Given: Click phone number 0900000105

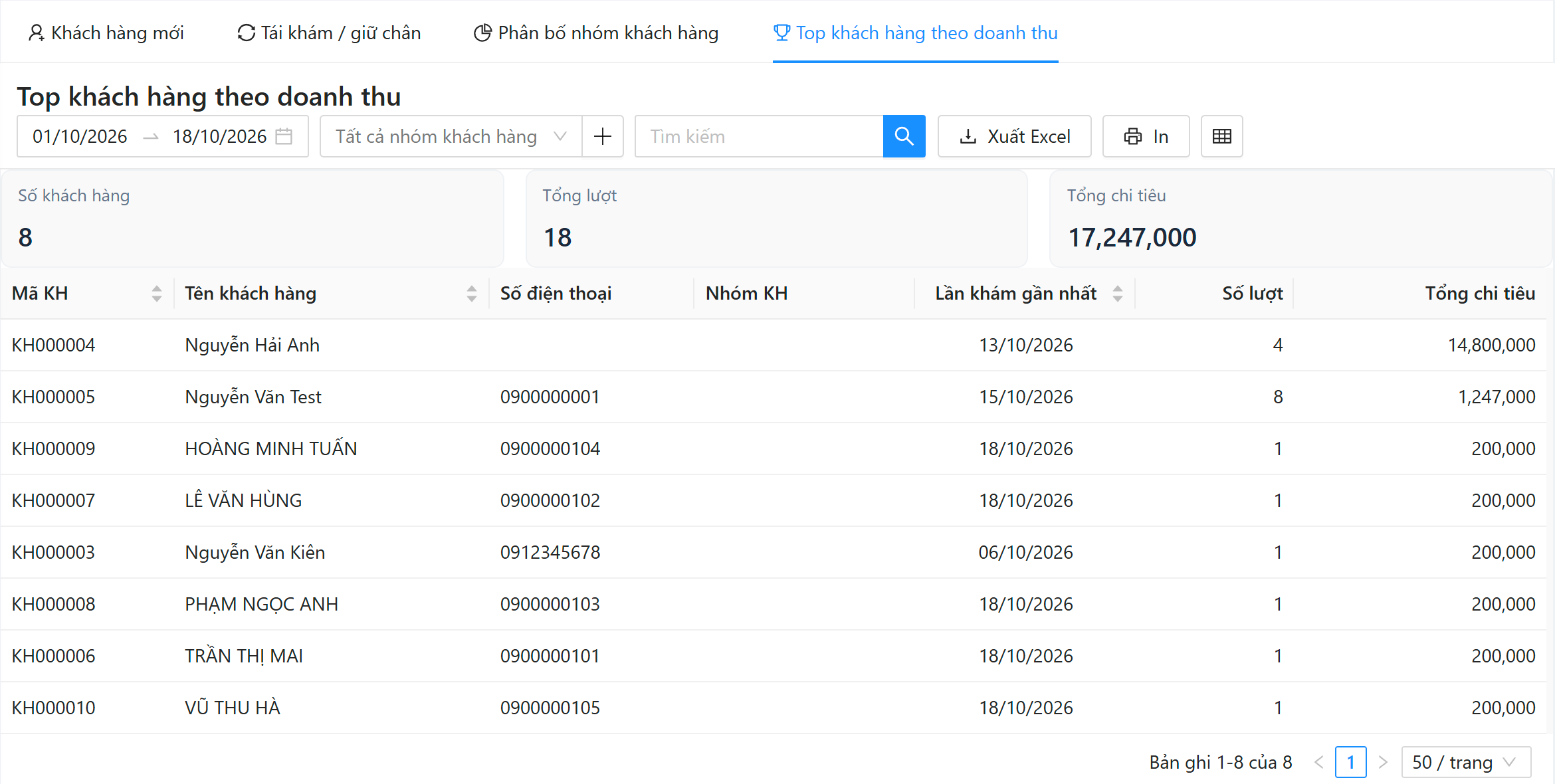Looking at the screenshot, I should pyautogui.click(x=550, y=708).
